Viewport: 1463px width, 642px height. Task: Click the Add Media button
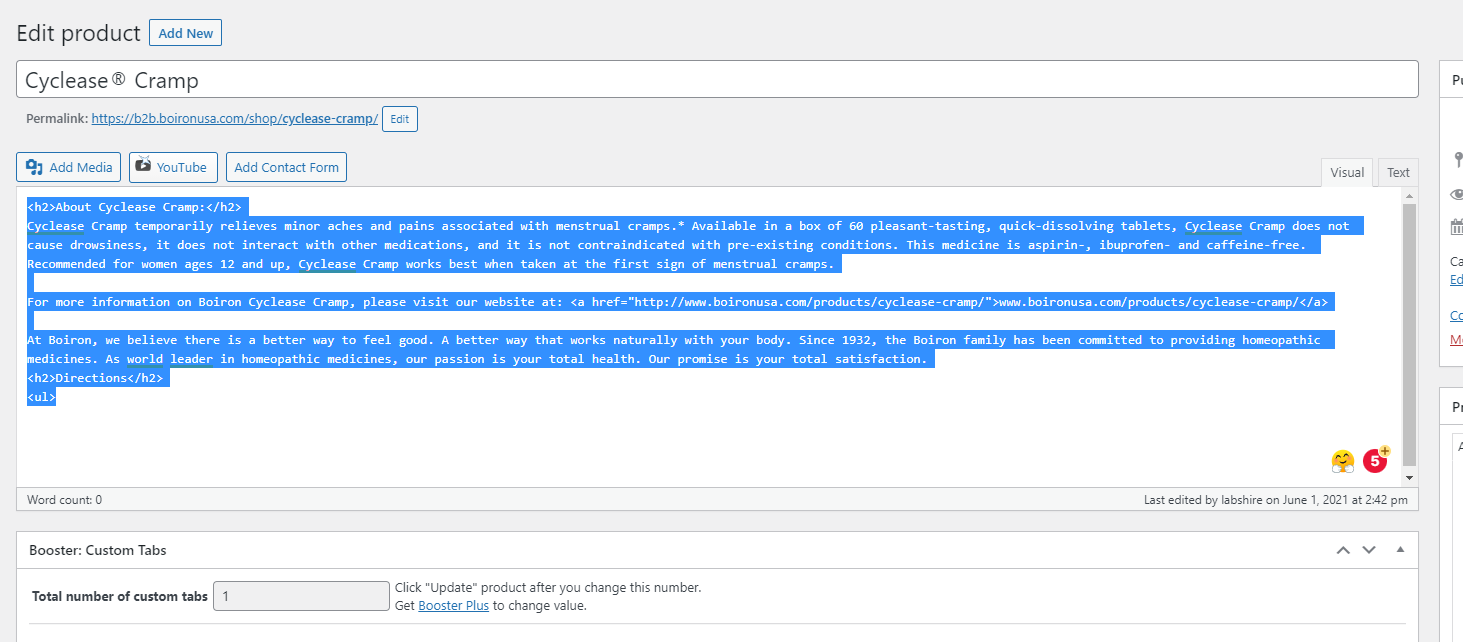(x=69, y=167)
